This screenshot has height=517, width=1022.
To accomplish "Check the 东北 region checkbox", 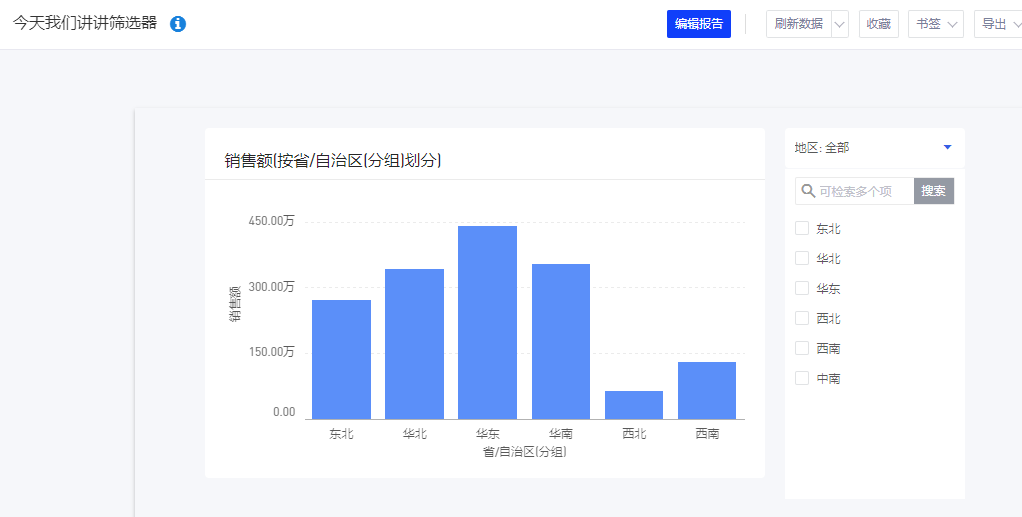I will pyautogui.click(x=802, y=228).
